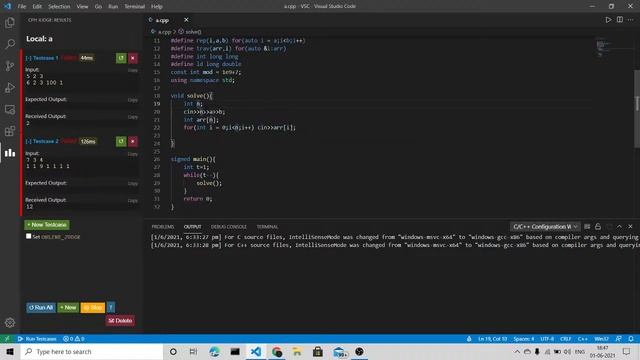Open the Search view in activity bar
Screen dimensions: 640x360
coord(10,44)
